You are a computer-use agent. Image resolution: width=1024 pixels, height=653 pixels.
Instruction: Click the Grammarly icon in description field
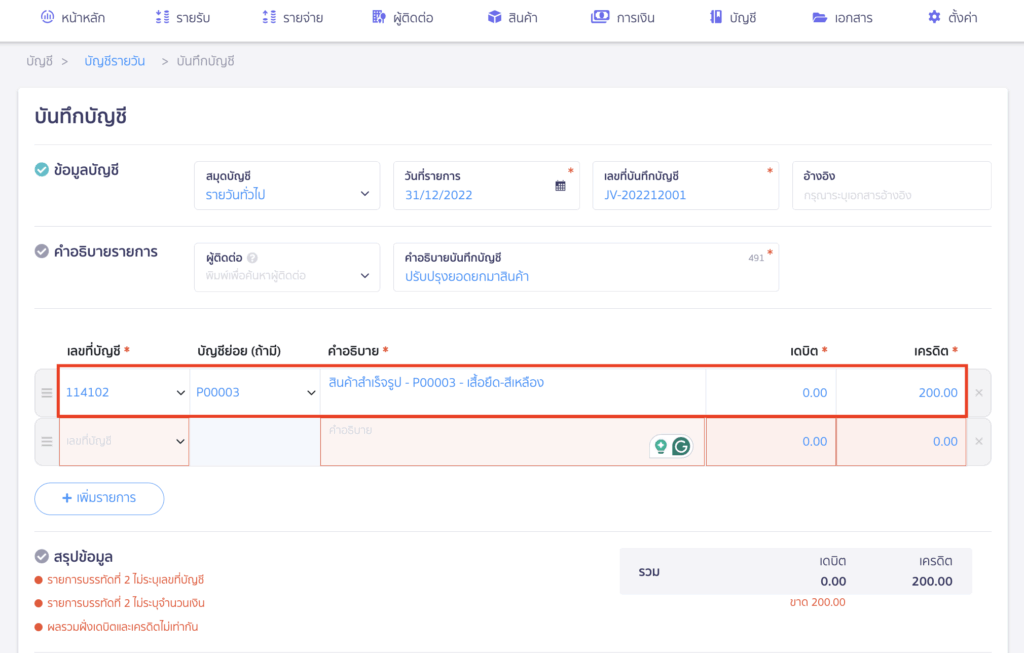[x=681, y=447]
